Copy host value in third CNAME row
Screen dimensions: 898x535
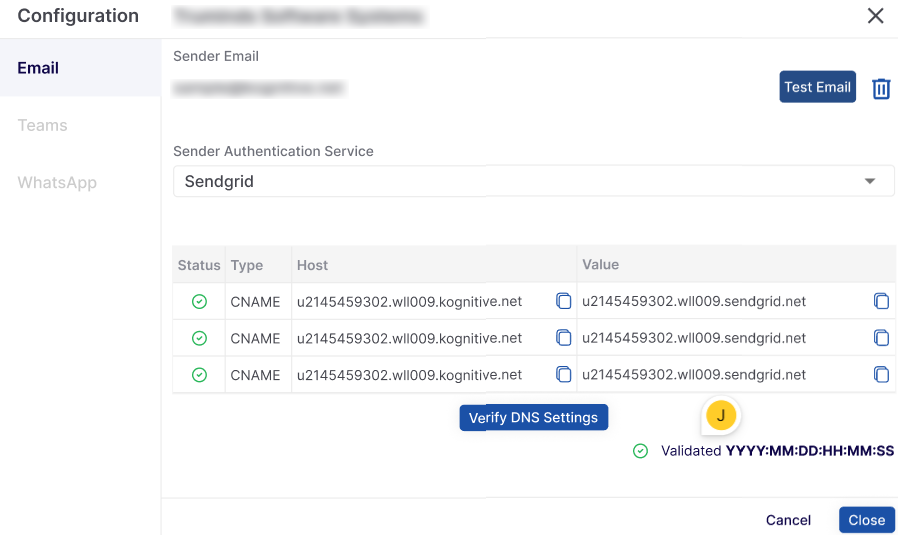(x=563, y=375)
